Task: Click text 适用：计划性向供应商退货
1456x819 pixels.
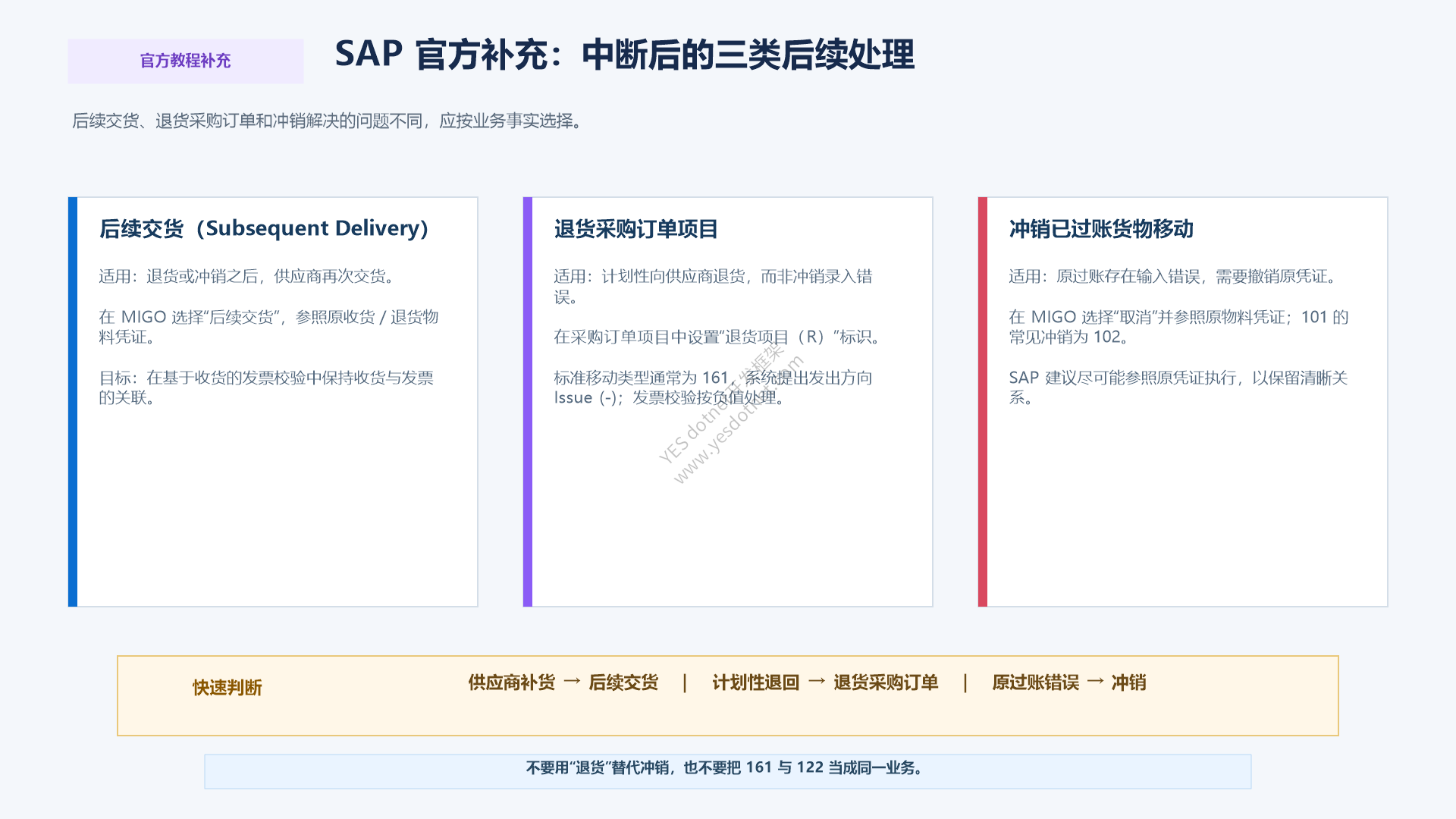Action: pyautogui.click(x=713, y=287)
